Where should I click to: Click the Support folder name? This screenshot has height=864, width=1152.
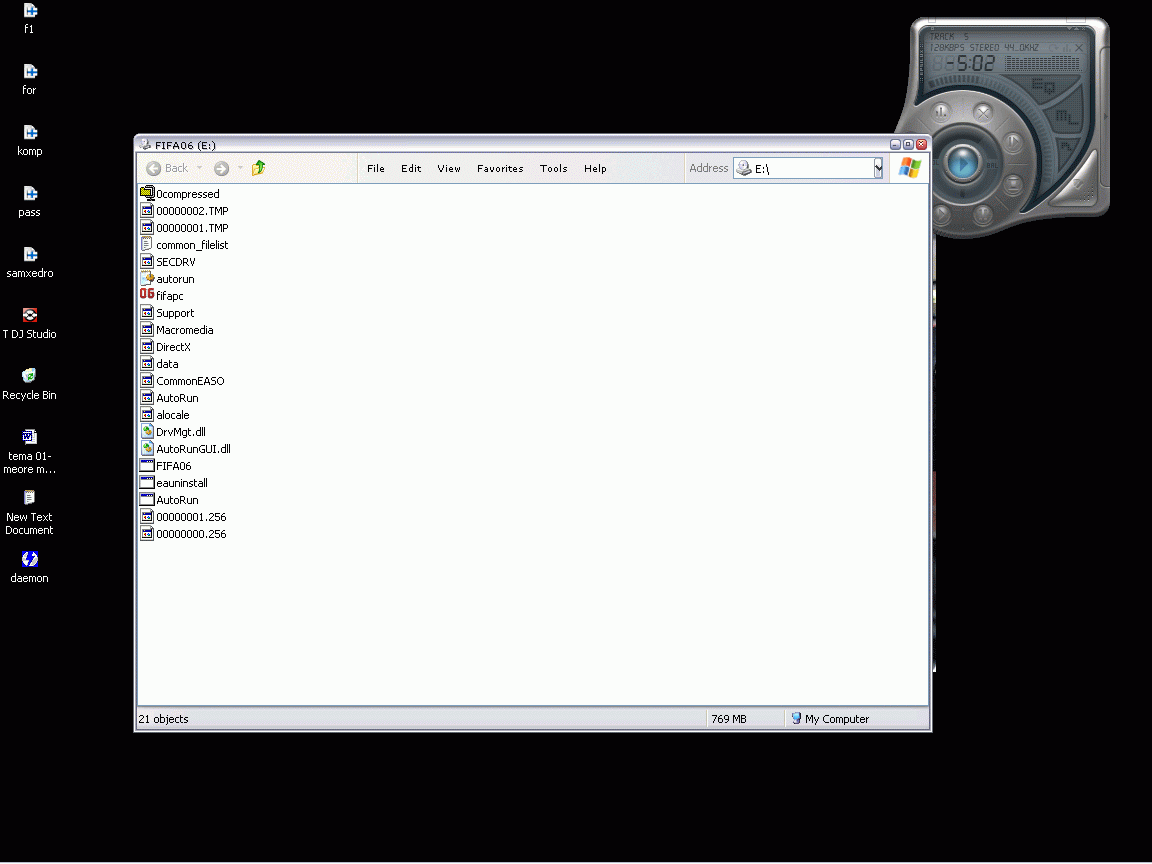pos(175,313)
